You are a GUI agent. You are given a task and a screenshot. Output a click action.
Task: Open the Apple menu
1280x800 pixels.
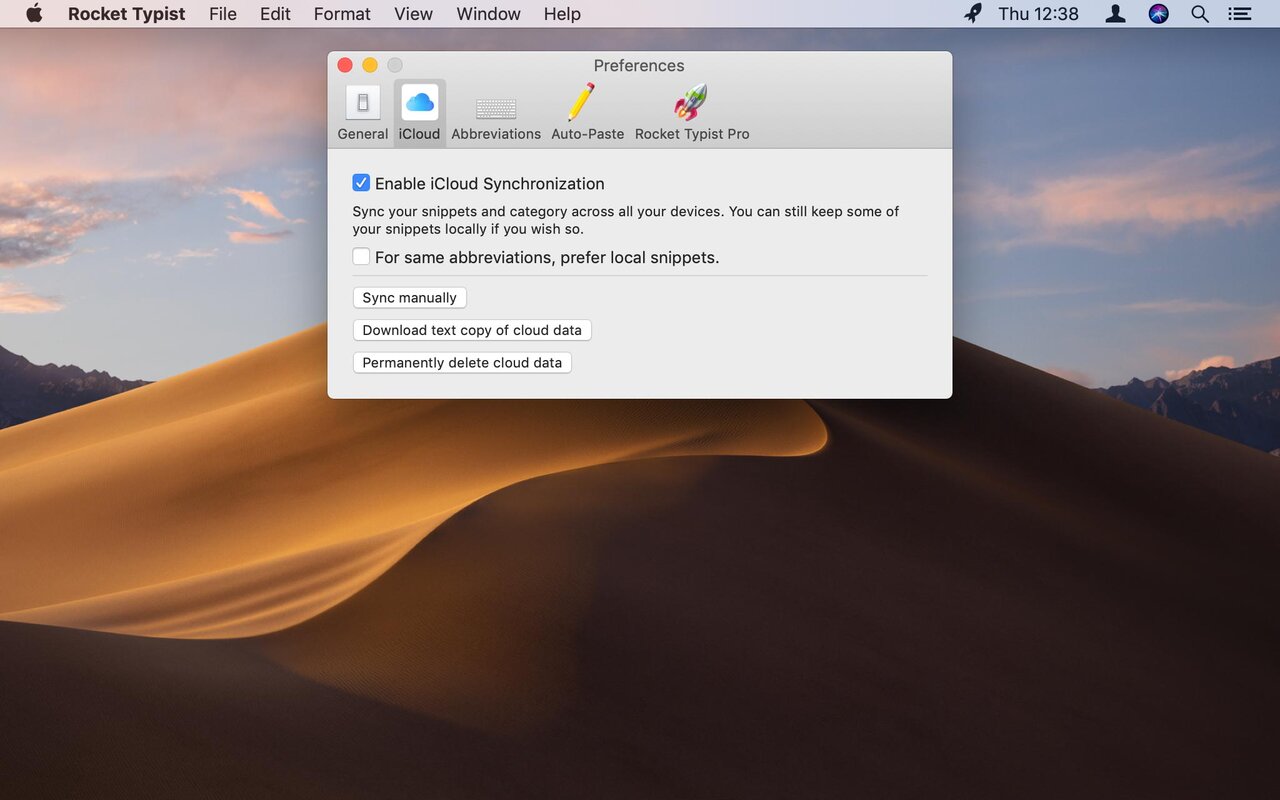point(34,14)
